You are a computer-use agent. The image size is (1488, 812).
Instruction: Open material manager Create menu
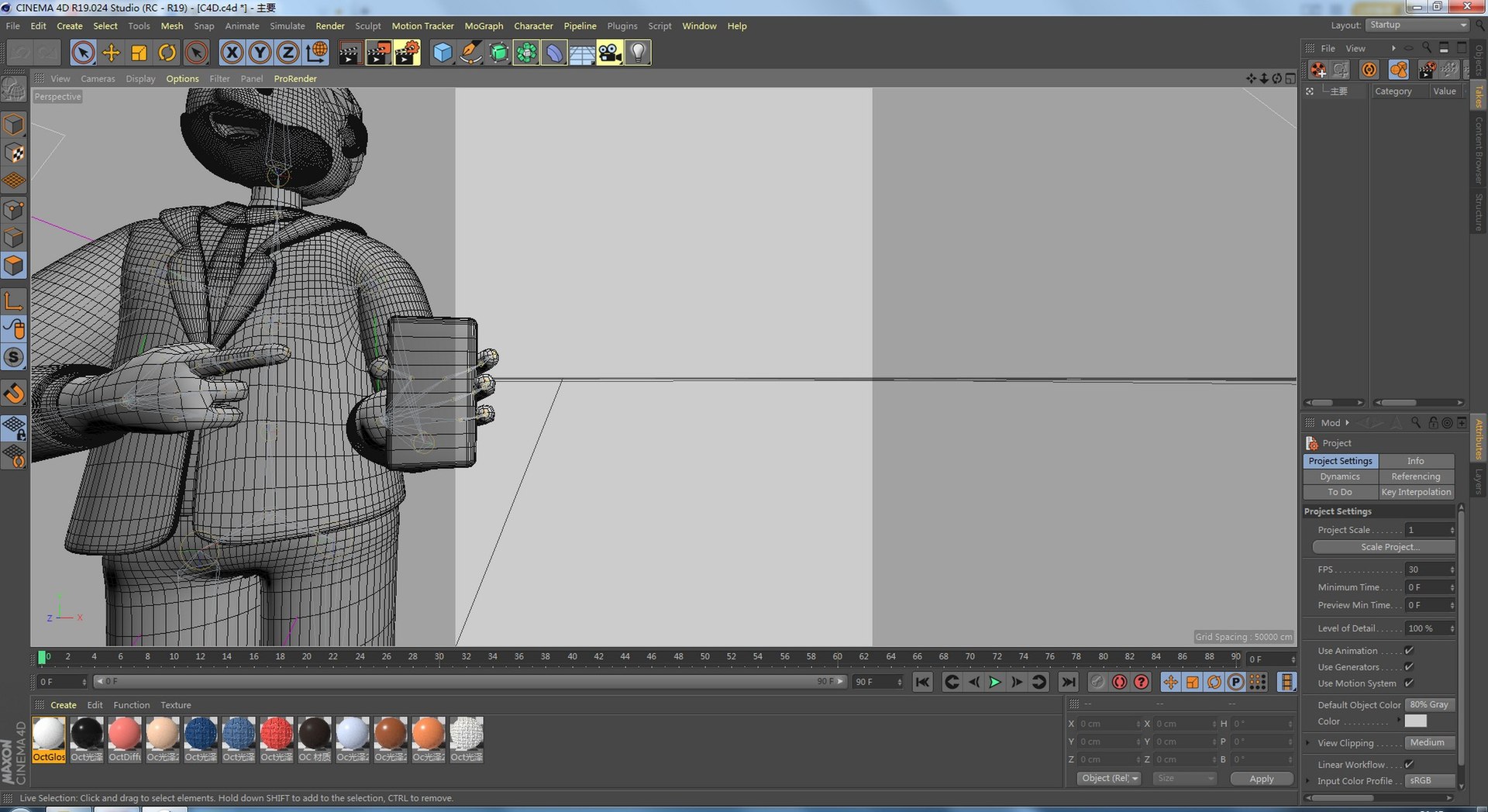coord(64,705)
